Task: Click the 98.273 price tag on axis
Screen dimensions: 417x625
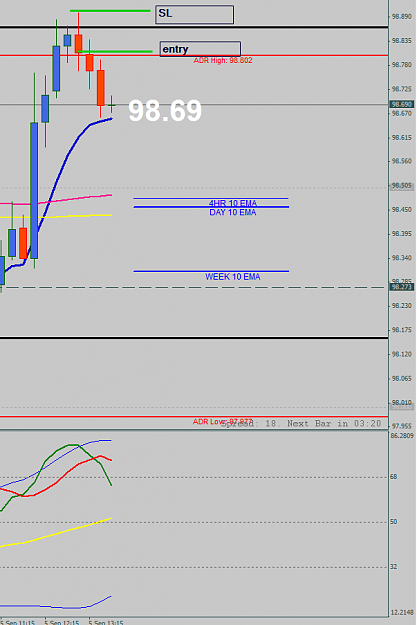Action: point(401,287)
